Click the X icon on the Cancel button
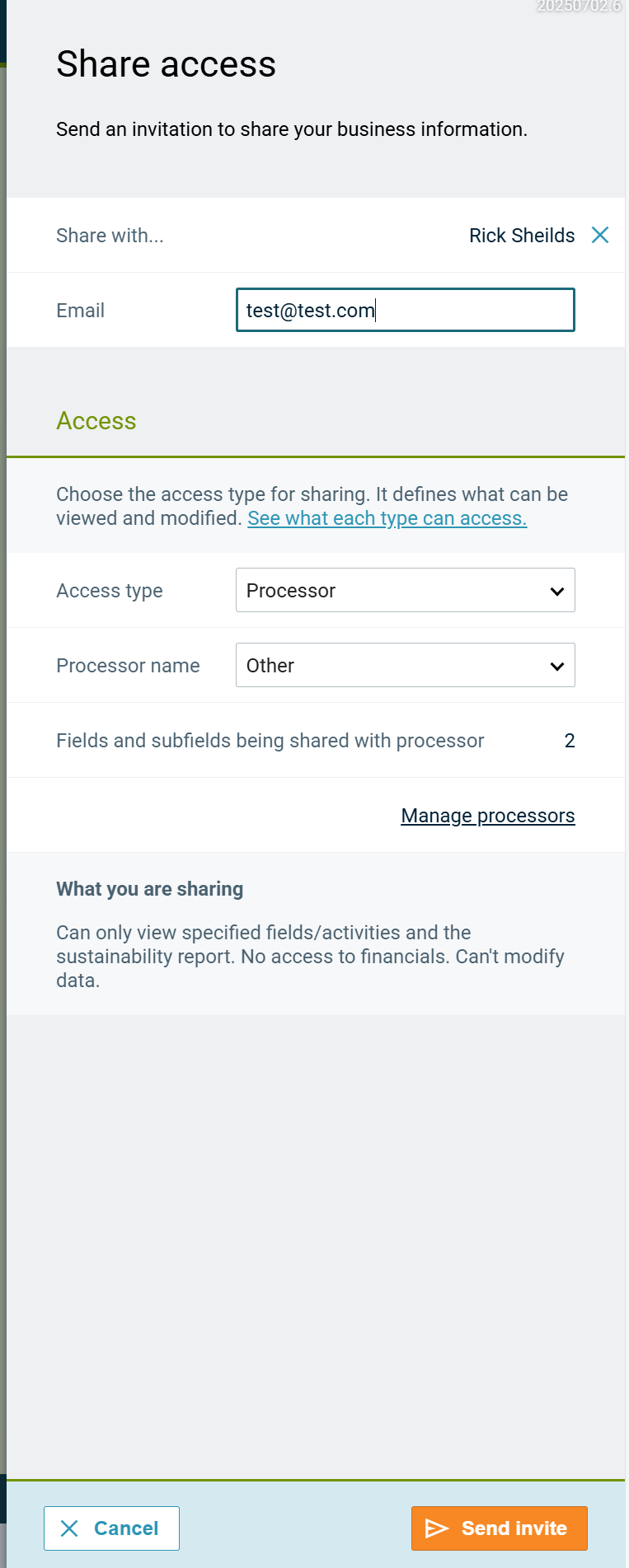 click(69, 1528)
